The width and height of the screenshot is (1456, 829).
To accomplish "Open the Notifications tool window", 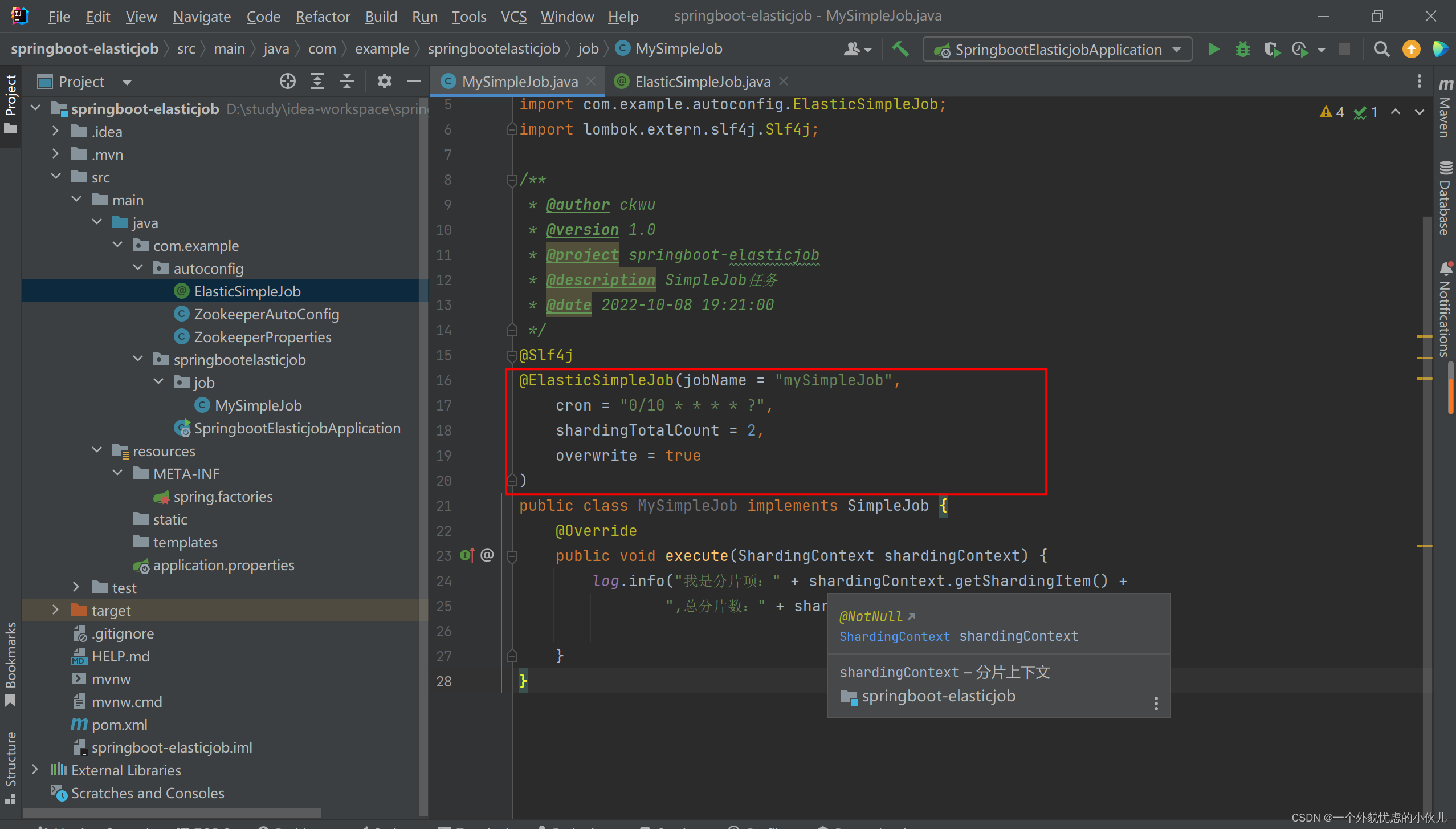I will (1445, 309).
